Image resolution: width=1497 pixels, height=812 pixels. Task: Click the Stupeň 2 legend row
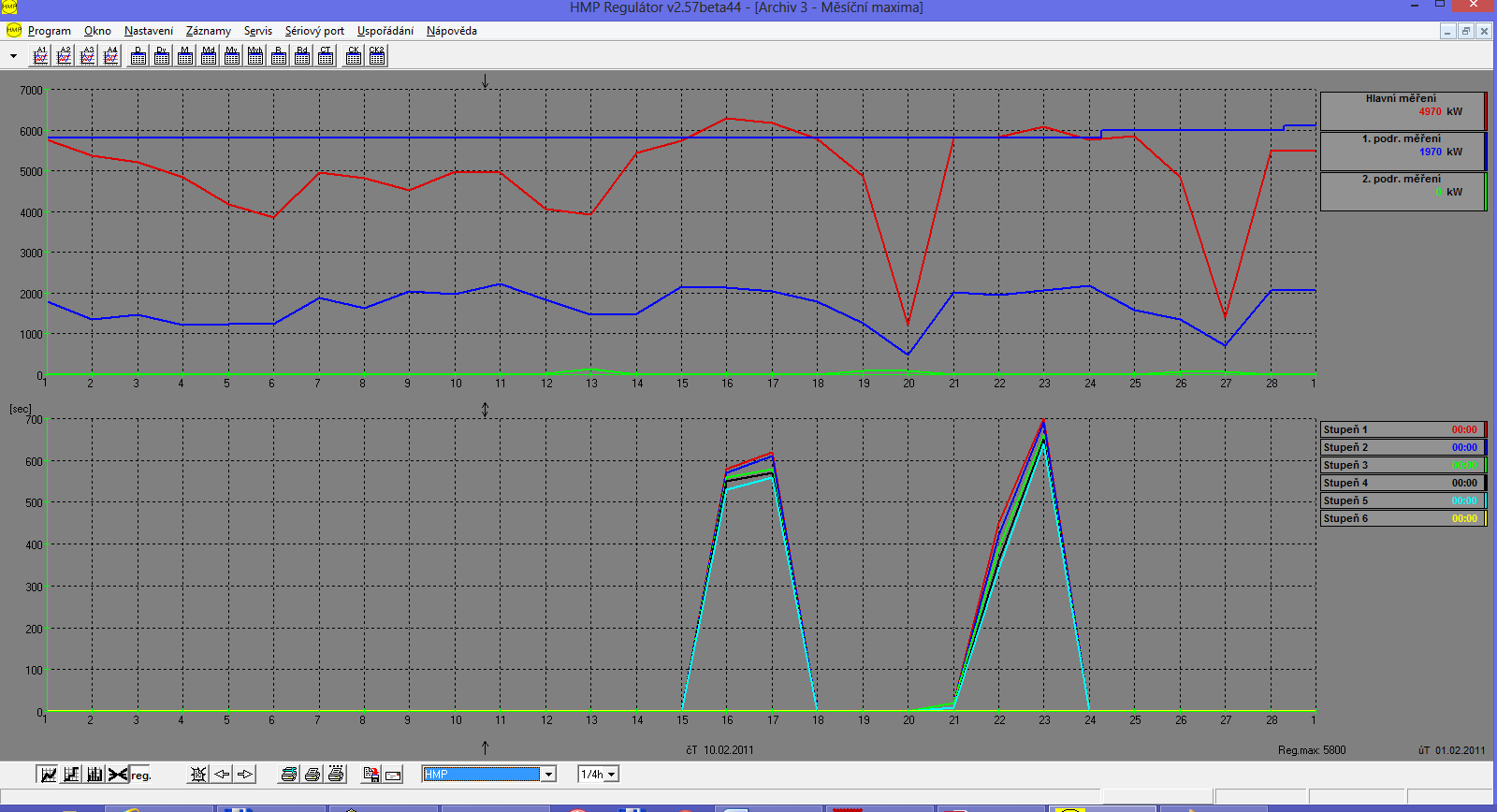pyautogui.click(x=1403, y=447)
